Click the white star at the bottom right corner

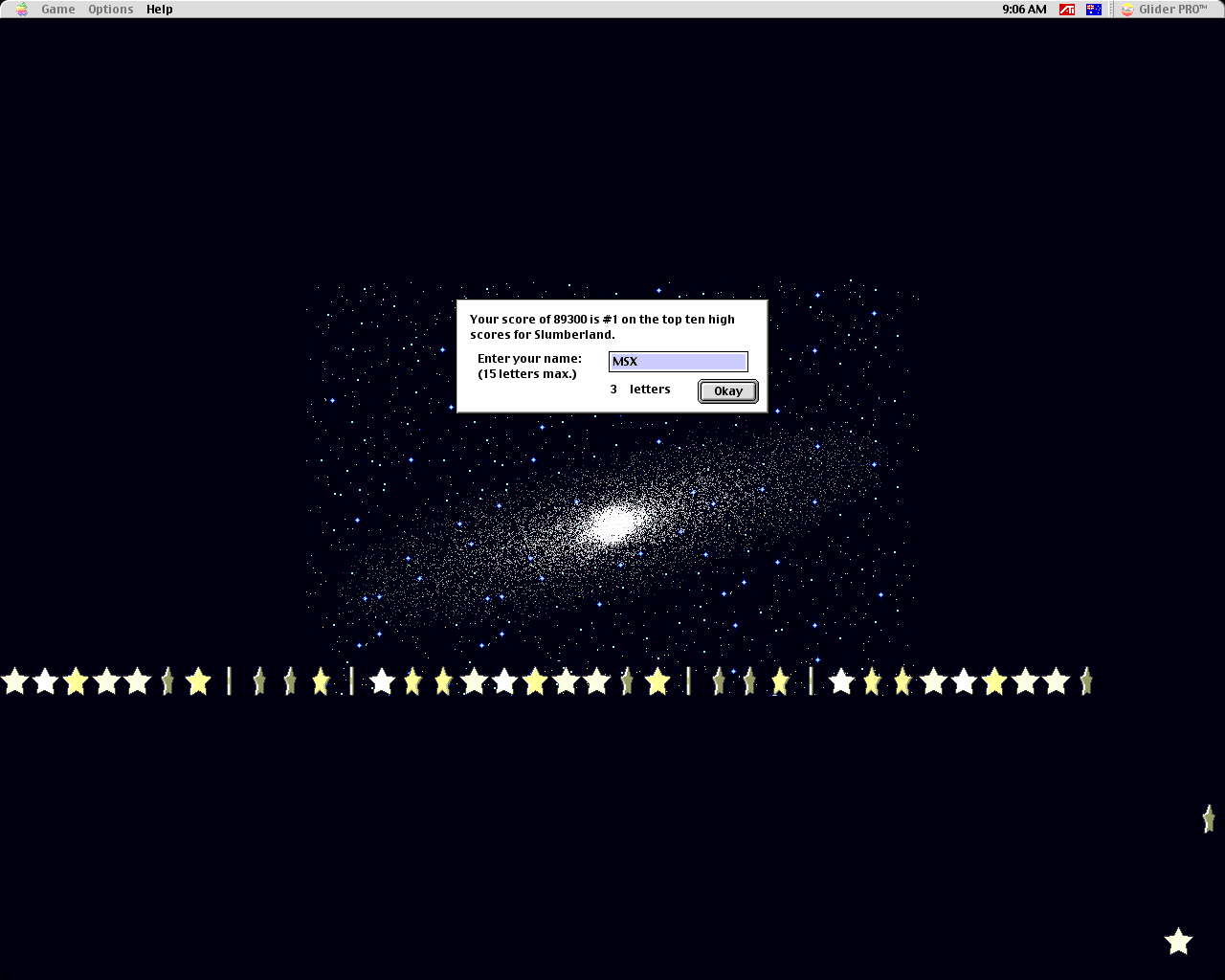1178,942
